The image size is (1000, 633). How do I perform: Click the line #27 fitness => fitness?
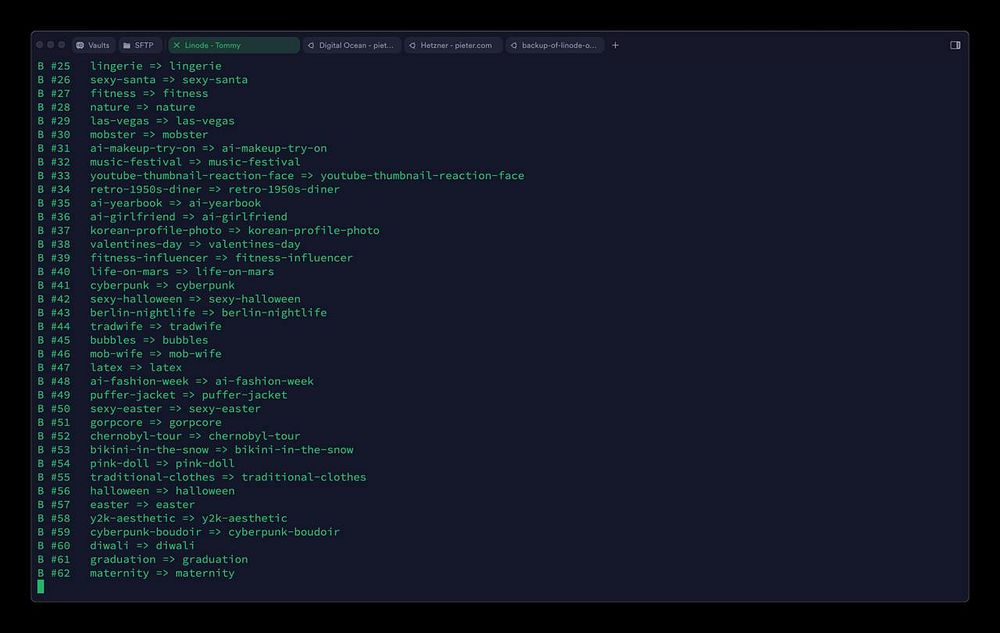[122, 93]
